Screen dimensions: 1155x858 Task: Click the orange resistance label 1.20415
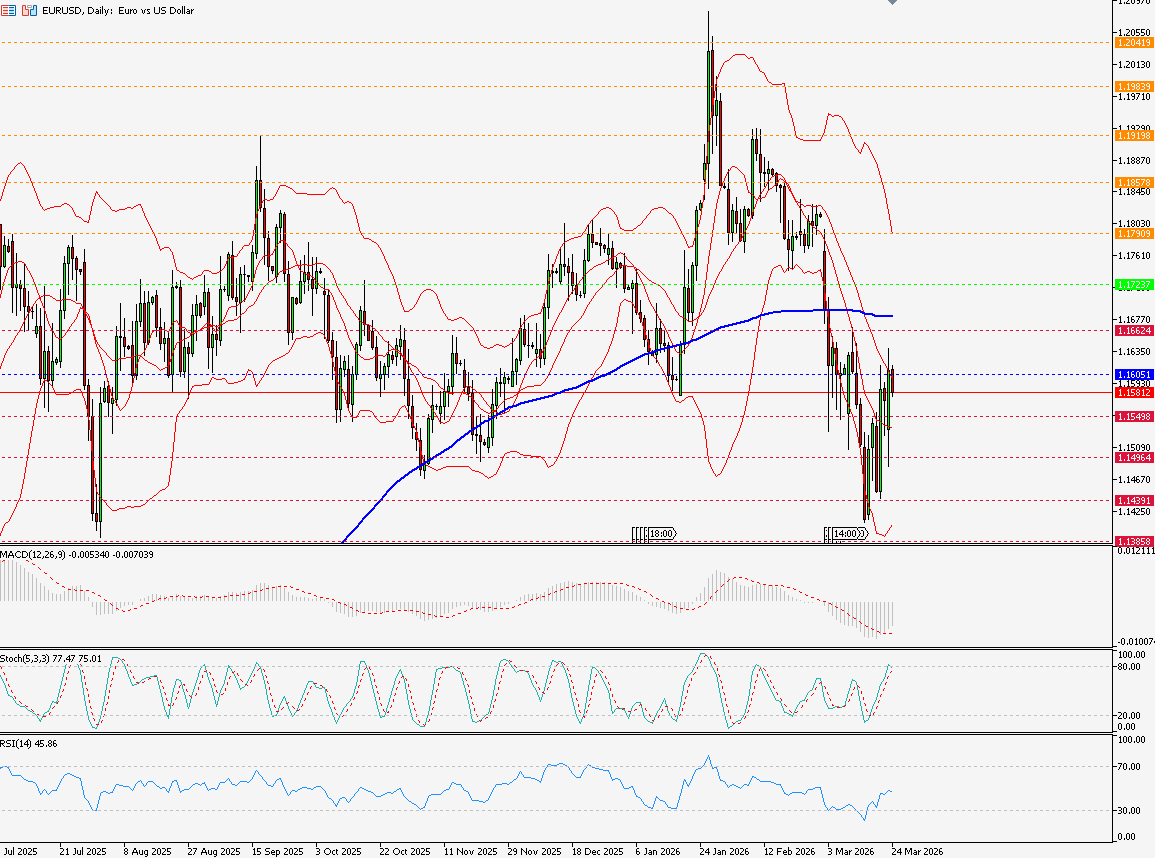click(1133, 44)
